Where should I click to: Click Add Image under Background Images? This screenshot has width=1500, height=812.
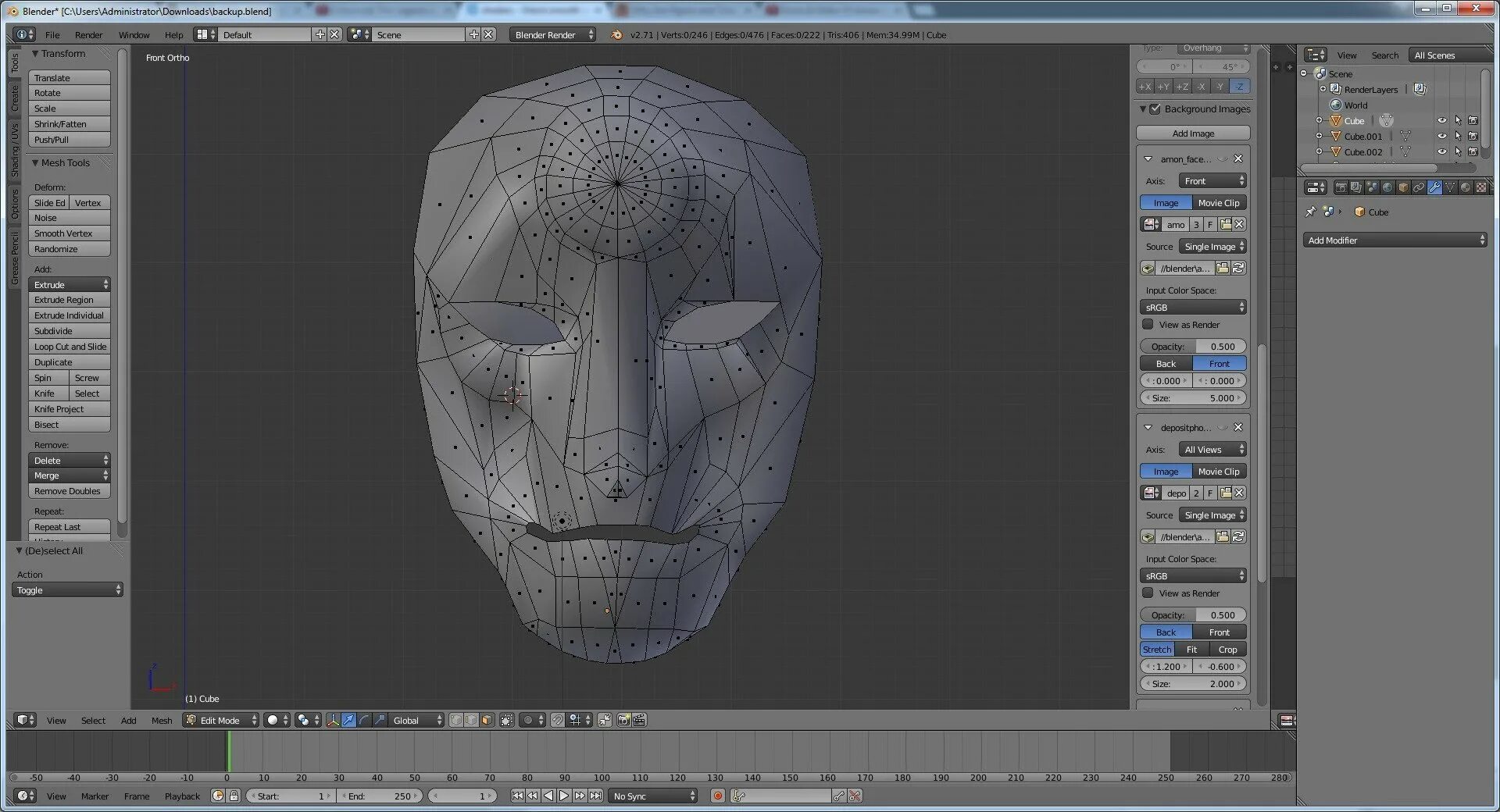click(1193, 133)
